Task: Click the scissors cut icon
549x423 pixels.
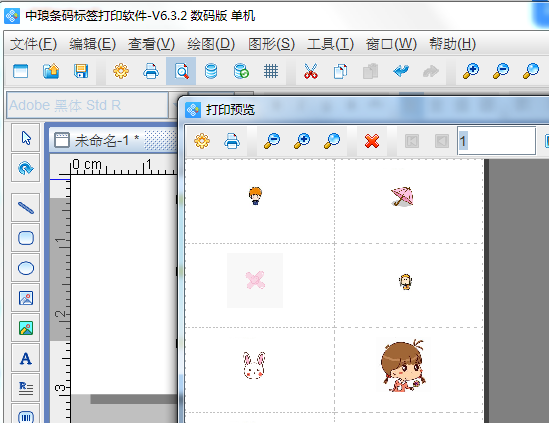Action: point(311,71)
